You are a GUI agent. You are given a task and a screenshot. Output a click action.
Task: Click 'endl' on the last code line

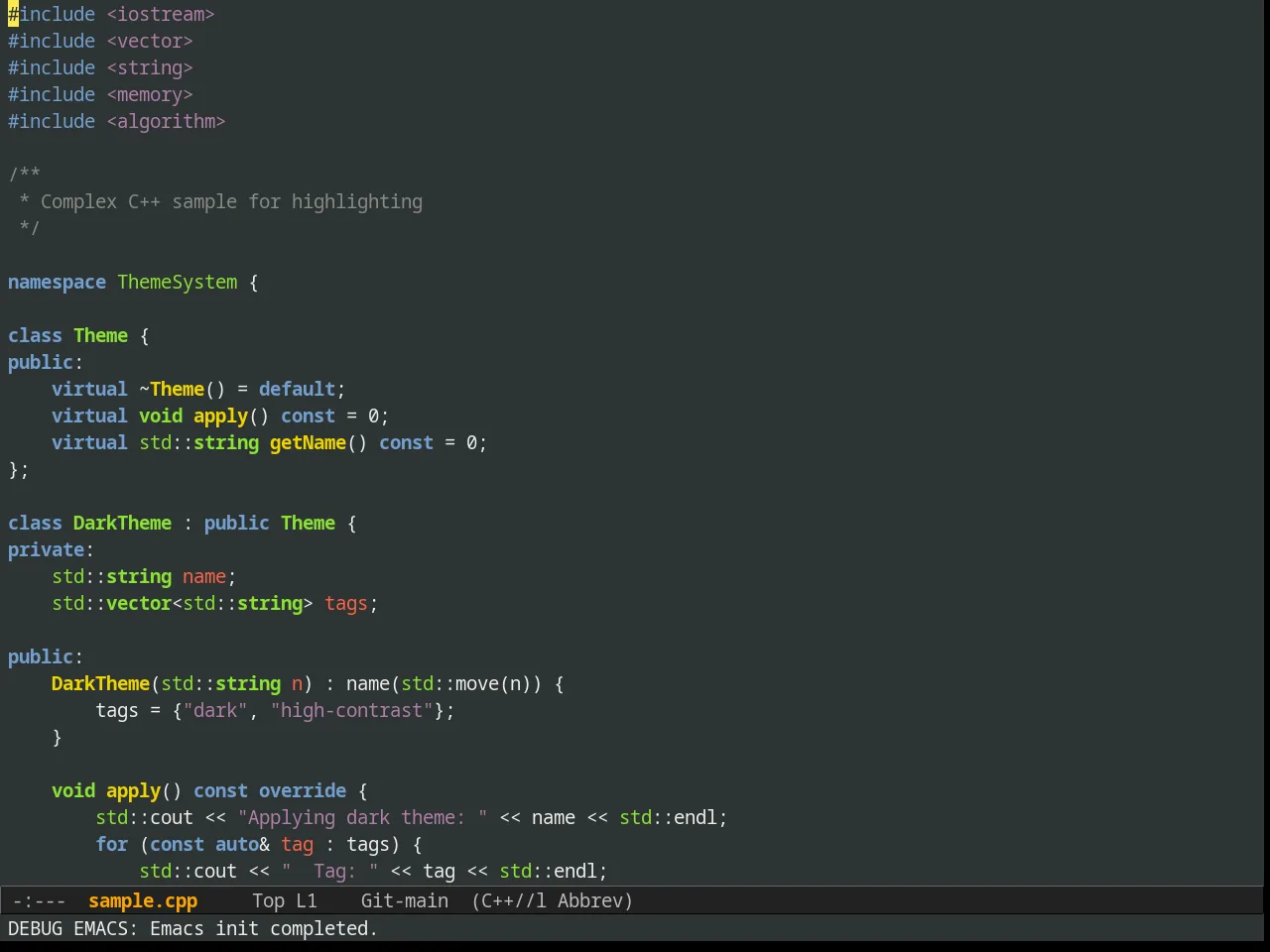tap(574, 871)
